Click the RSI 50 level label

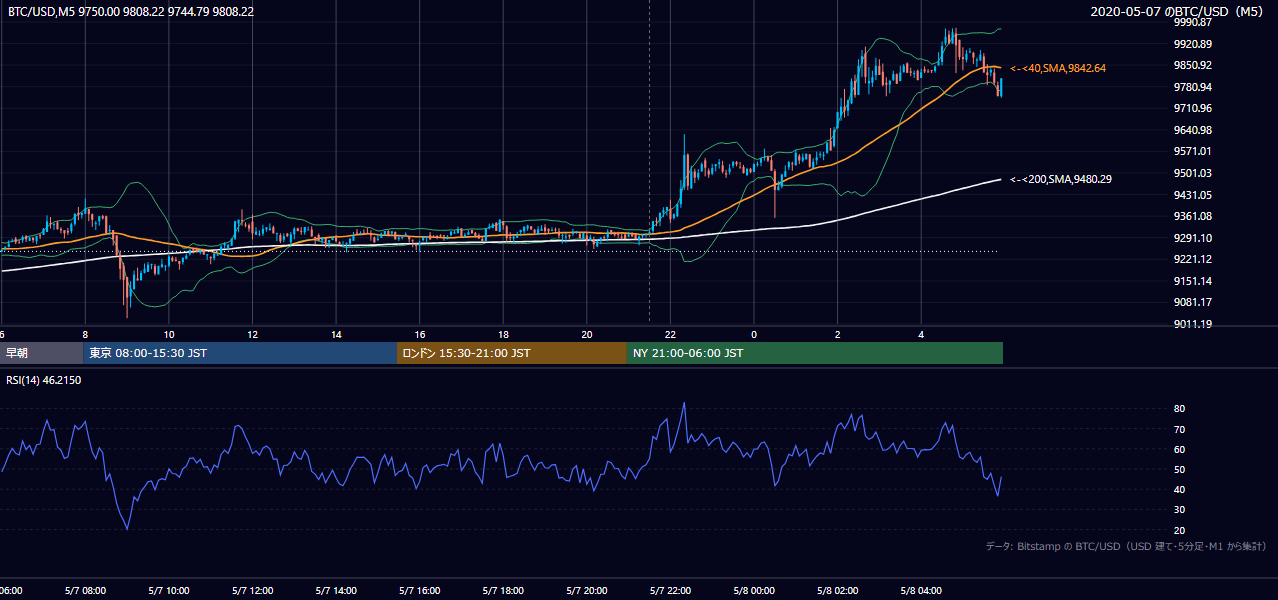(1179, 469)
